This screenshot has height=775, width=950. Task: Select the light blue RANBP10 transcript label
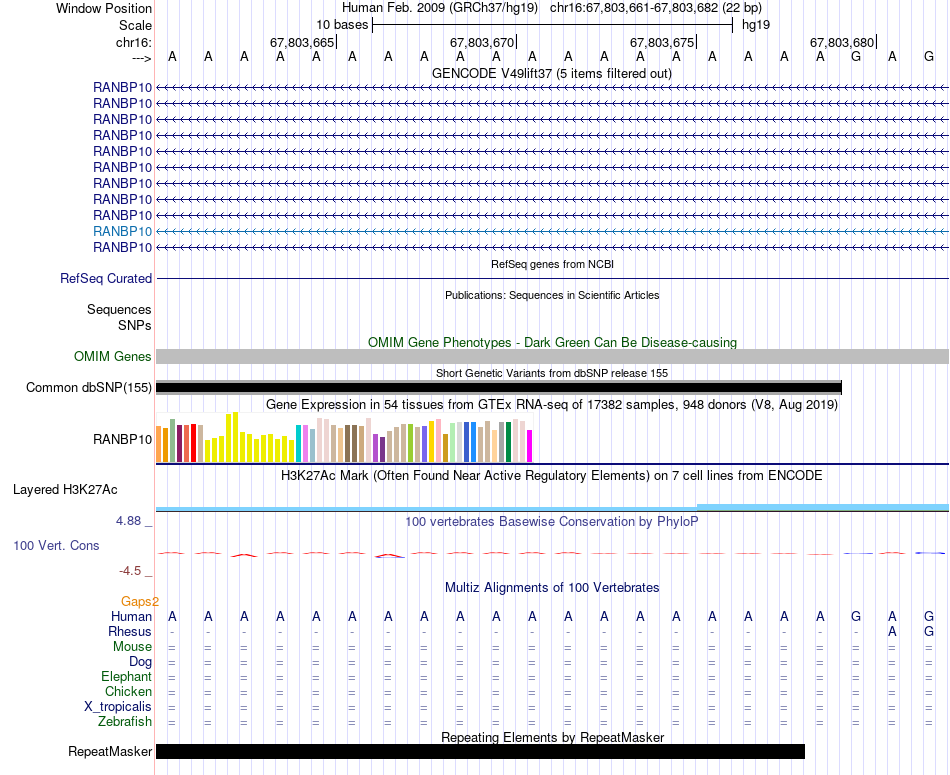[x=122, y=231]
